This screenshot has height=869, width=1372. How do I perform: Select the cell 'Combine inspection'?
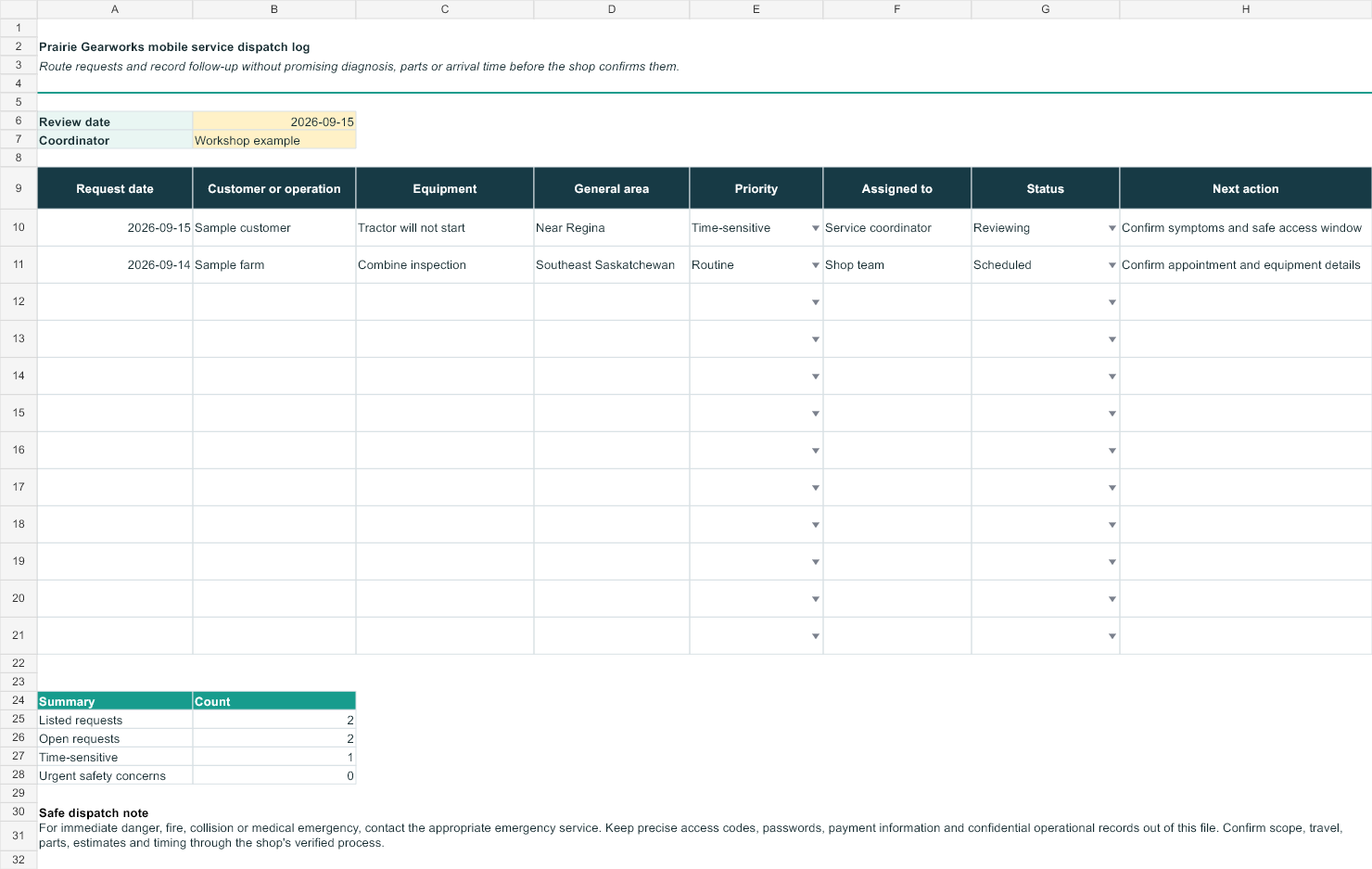tap(445, 264)
